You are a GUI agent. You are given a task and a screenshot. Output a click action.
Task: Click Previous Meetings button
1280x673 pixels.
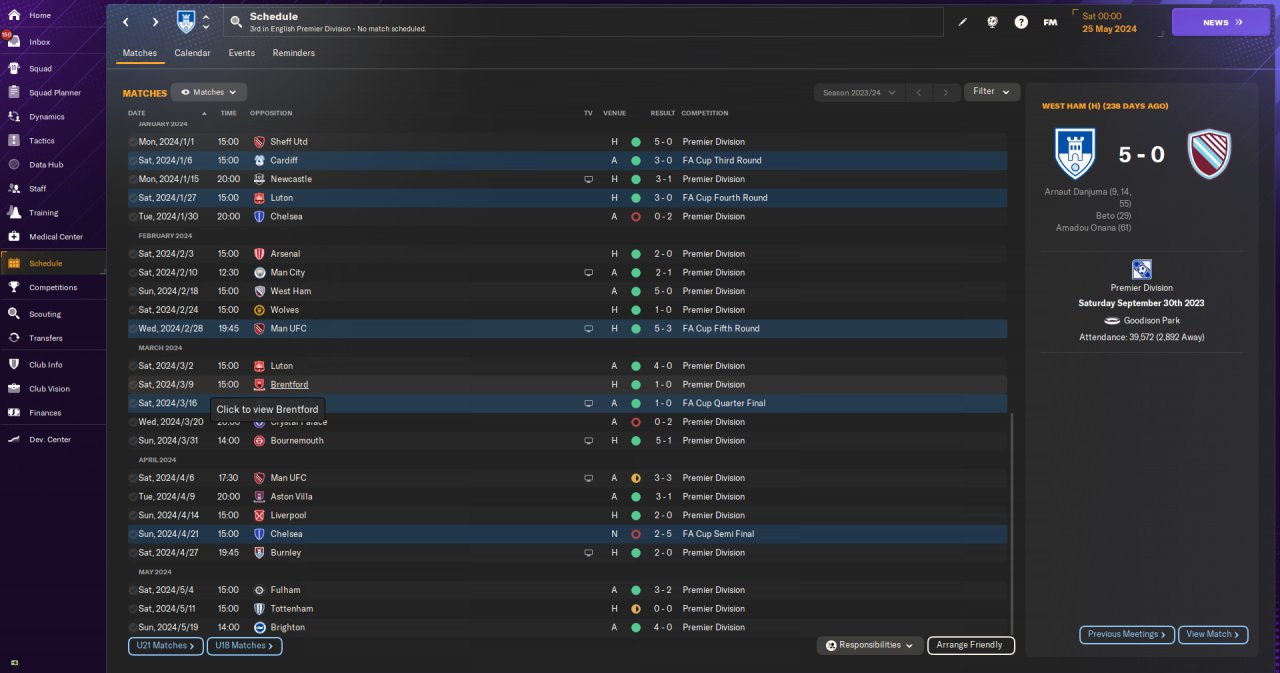point(1127,634)
